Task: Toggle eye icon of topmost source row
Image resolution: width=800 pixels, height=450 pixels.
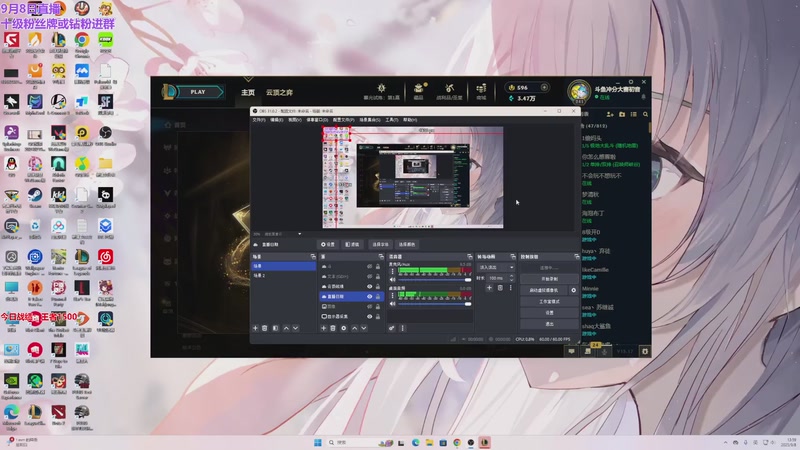Action: pyautogui.click(x=369, y=266)
